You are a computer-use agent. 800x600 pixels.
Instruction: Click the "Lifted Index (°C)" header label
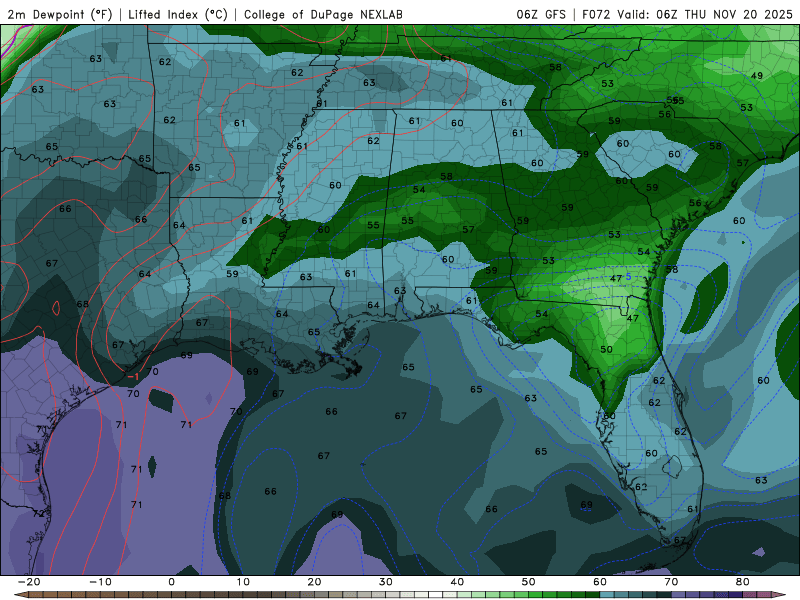point(178,14)
